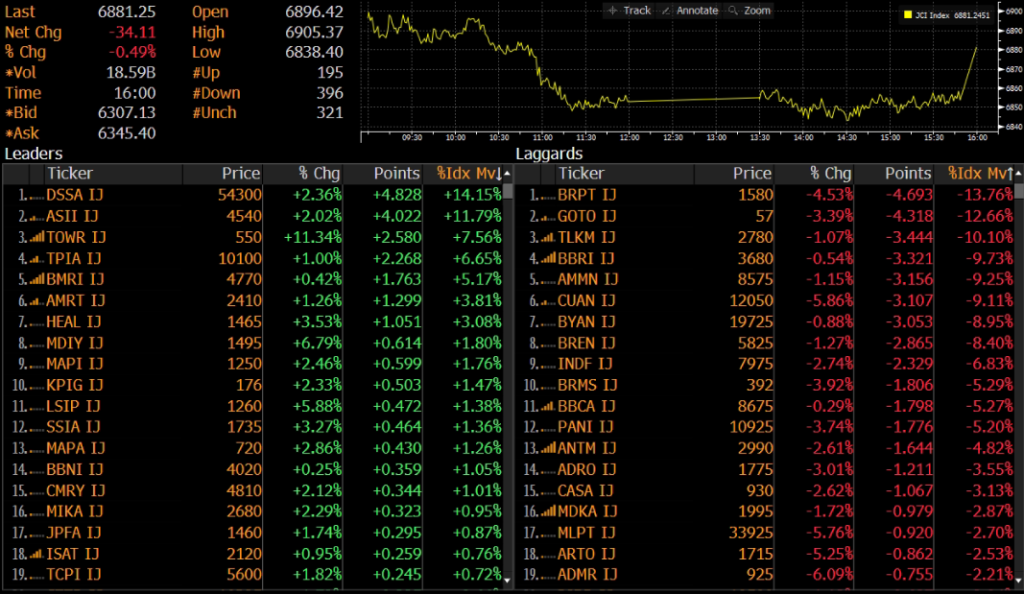Sort Laggards table by Ticker column

[581, 174]
